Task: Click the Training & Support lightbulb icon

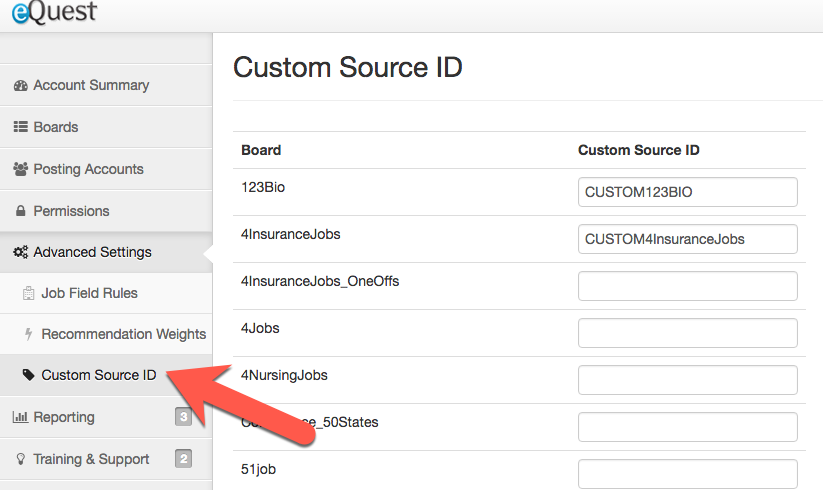Action: tap(20, 459)
